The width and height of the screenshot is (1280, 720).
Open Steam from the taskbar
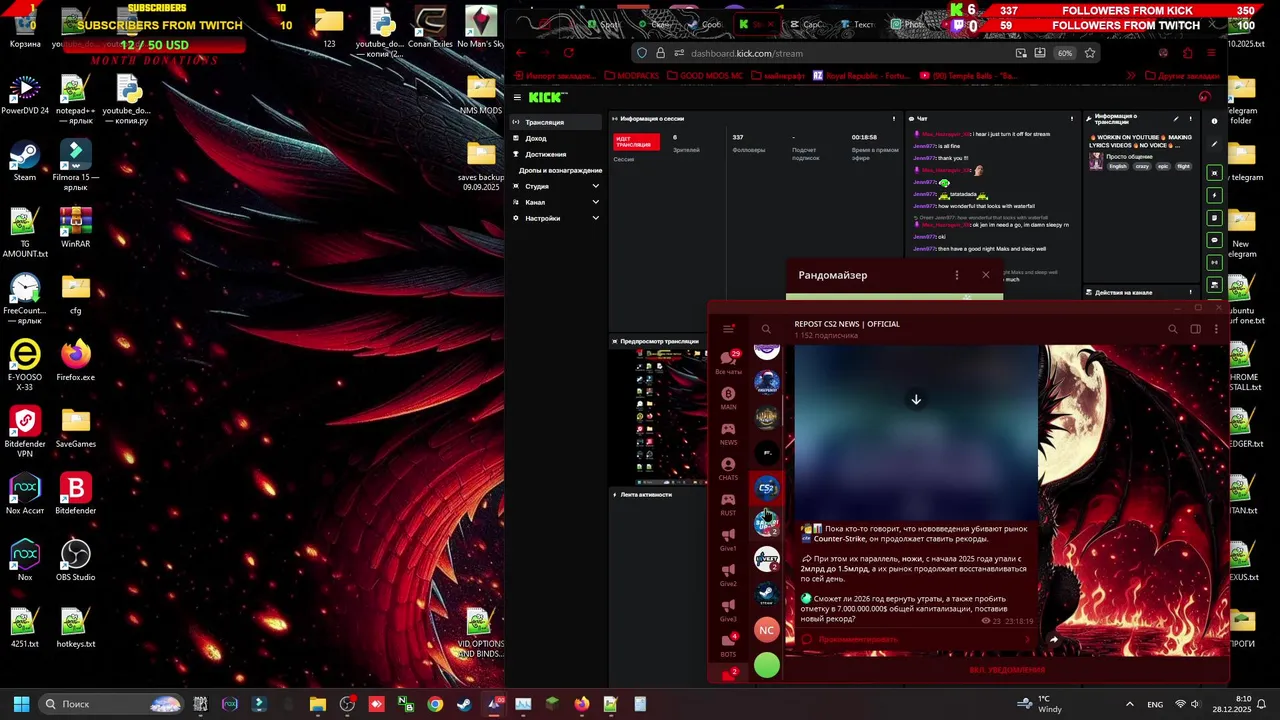[x=464, y=704]
